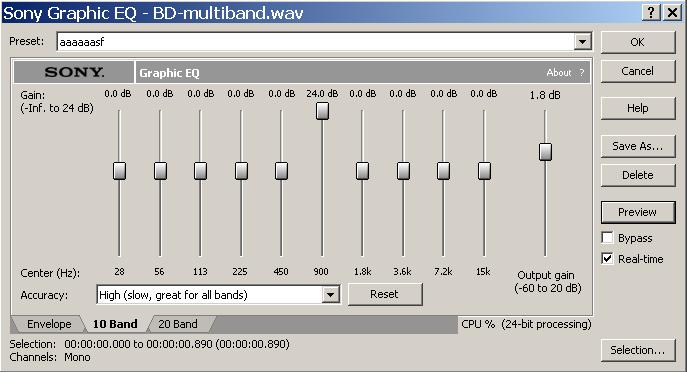Click the selection time range text
The width and height of the screenshot is (687, 372).
click(x=177, y=344)
